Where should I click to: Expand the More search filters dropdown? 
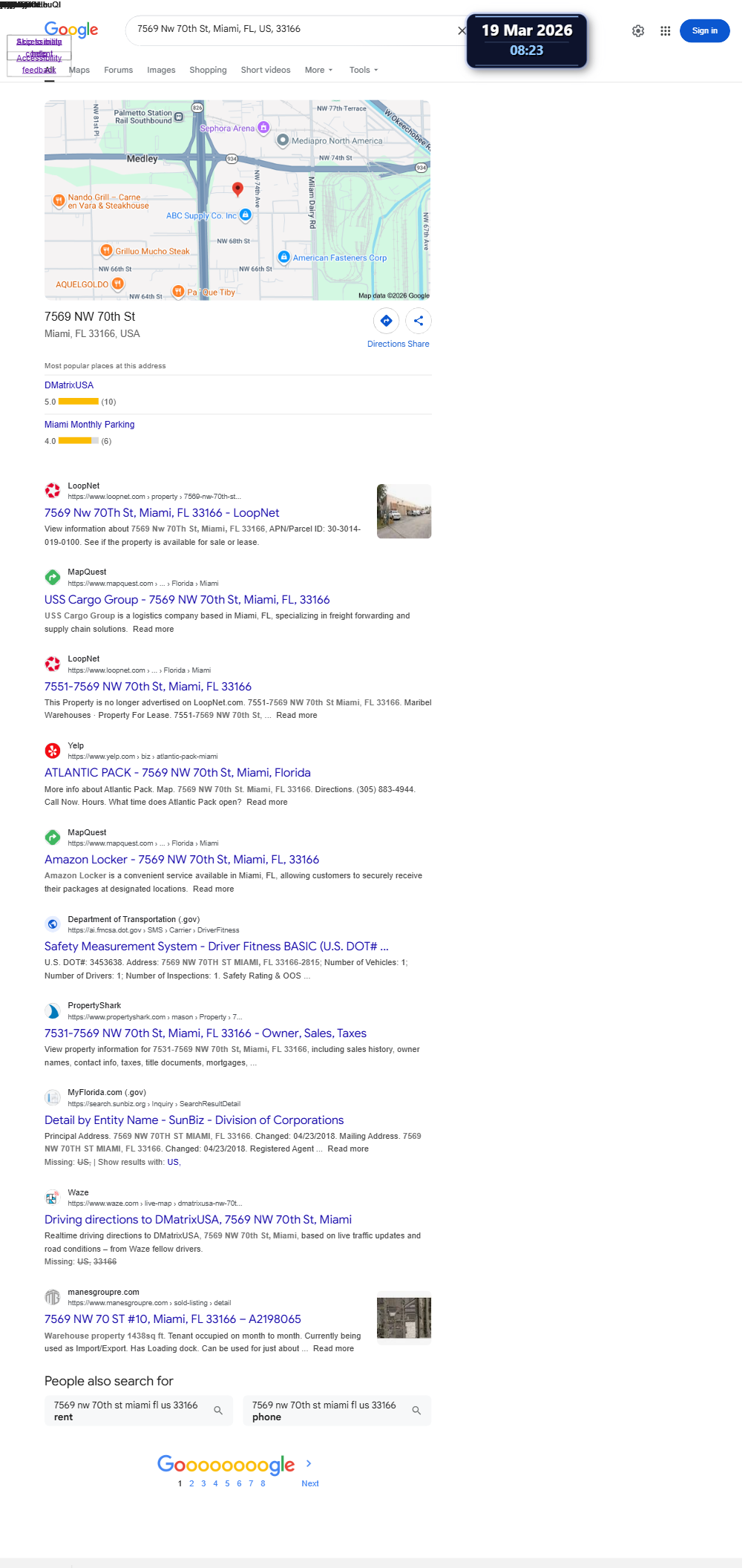click(x=318, y=70)
